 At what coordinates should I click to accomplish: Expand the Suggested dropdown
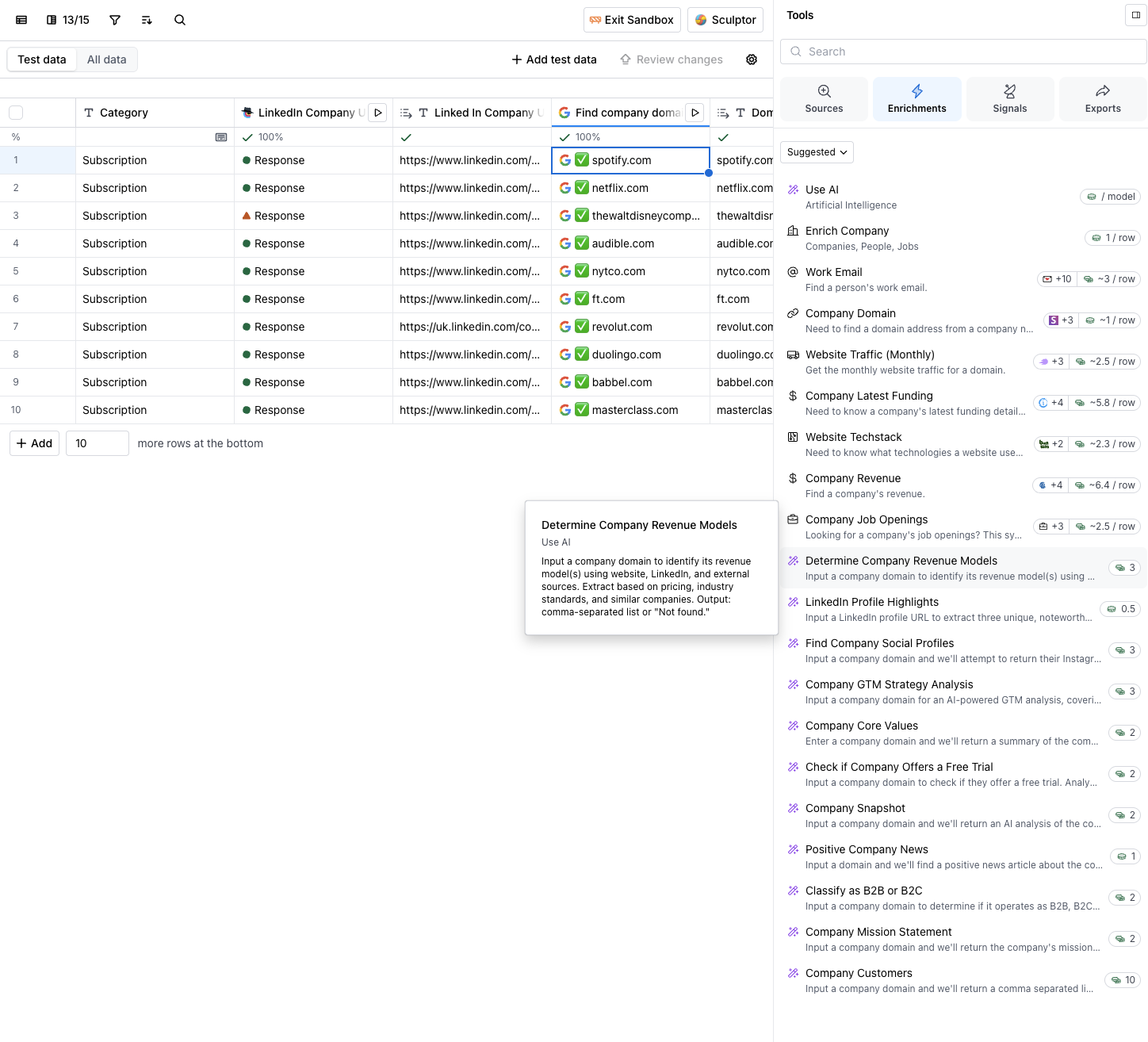pos(817,152)
